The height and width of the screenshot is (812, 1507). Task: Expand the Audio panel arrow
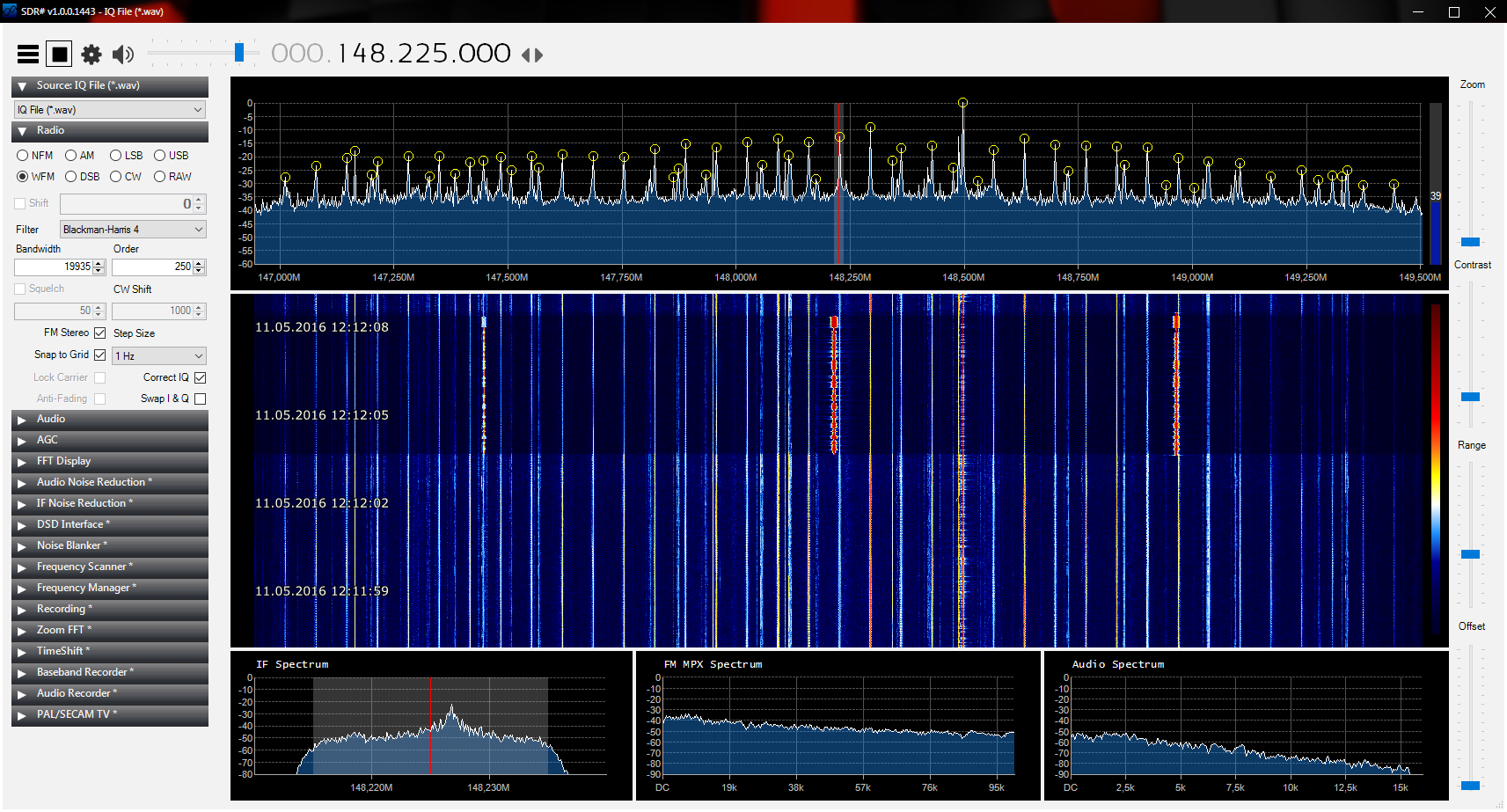pyautogui.click(x=22, y=420)
